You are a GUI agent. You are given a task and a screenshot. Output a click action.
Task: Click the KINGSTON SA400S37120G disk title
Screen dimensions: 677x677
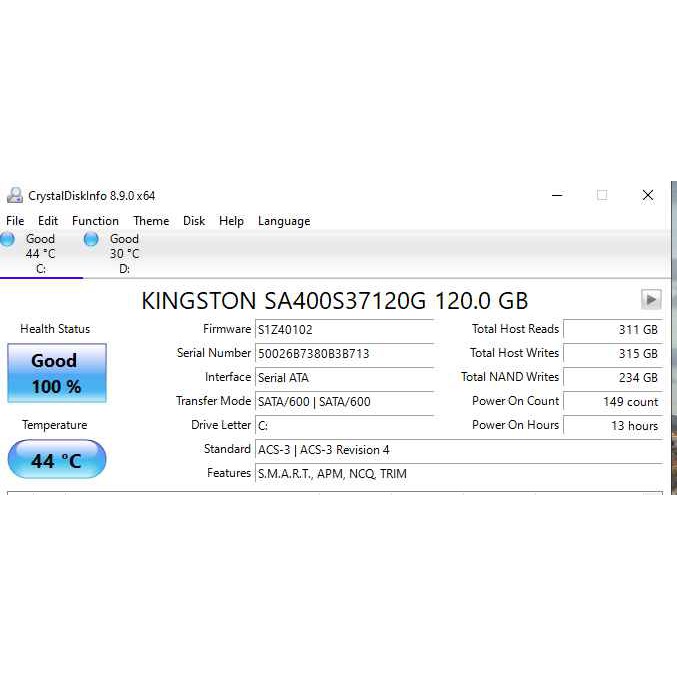tap(335, 300)
